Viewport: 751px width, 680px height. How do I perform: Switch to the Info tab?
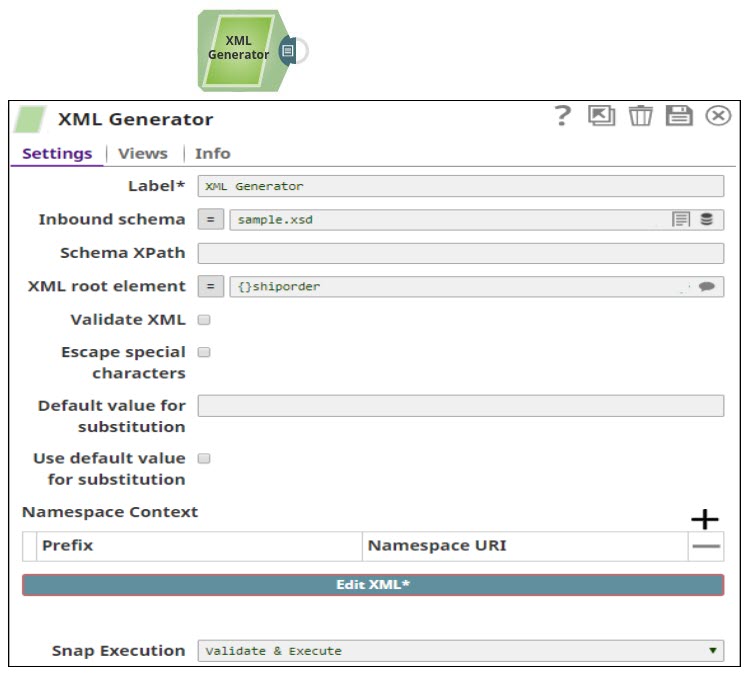pyautogui.click(x=212, y=154)
